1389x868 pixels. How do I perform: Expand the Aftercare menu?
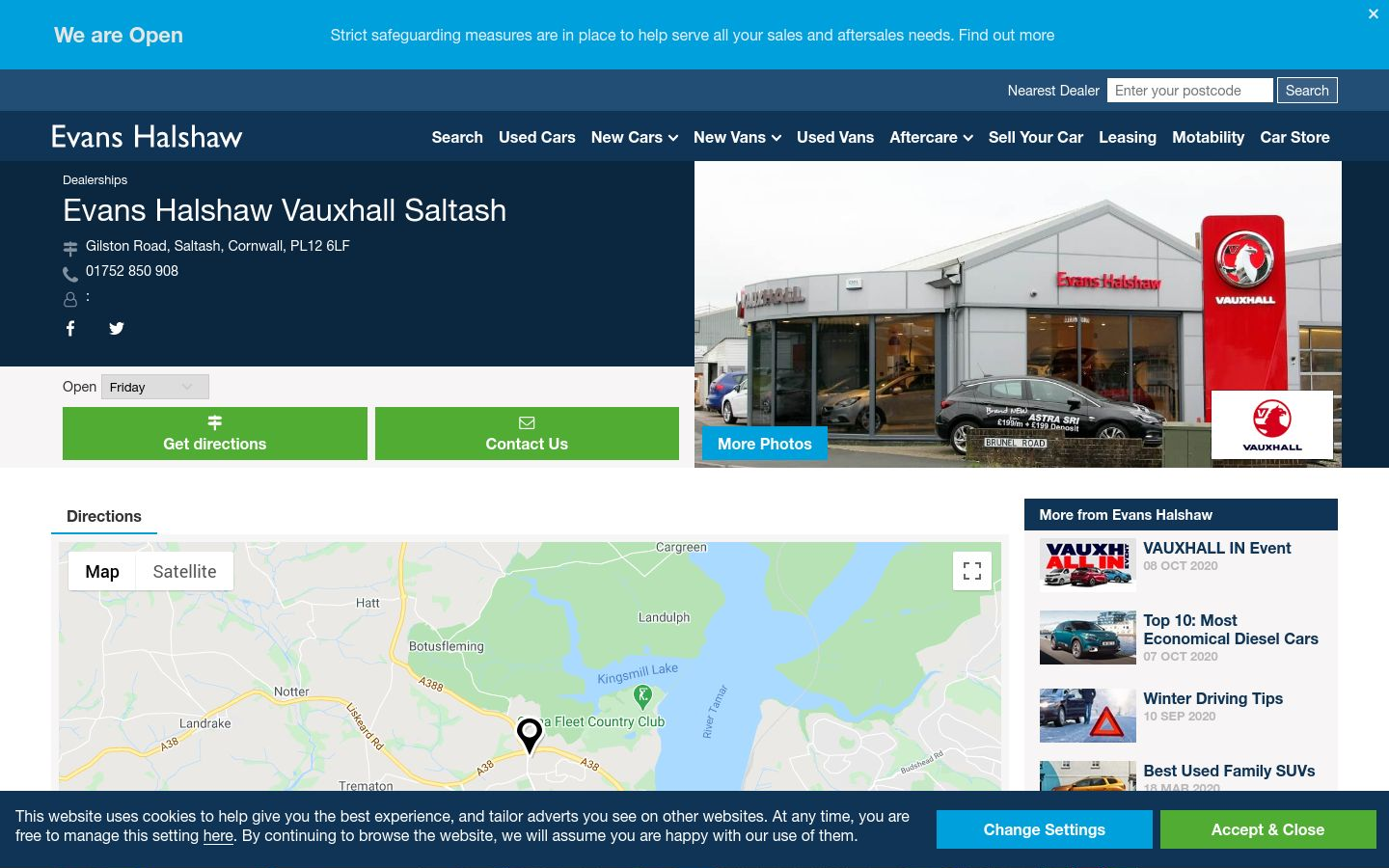(931, 137)
